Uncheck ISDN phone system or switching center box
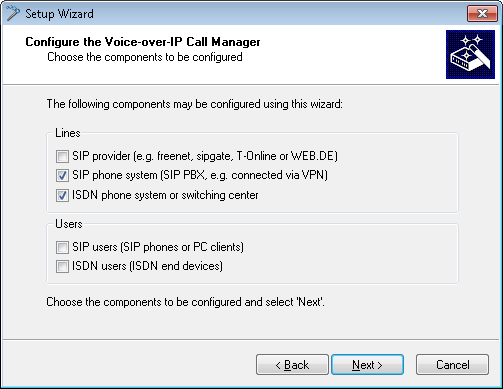Image resolution: width=503 pixels, height=389 pixels. (x=62, y=195)
